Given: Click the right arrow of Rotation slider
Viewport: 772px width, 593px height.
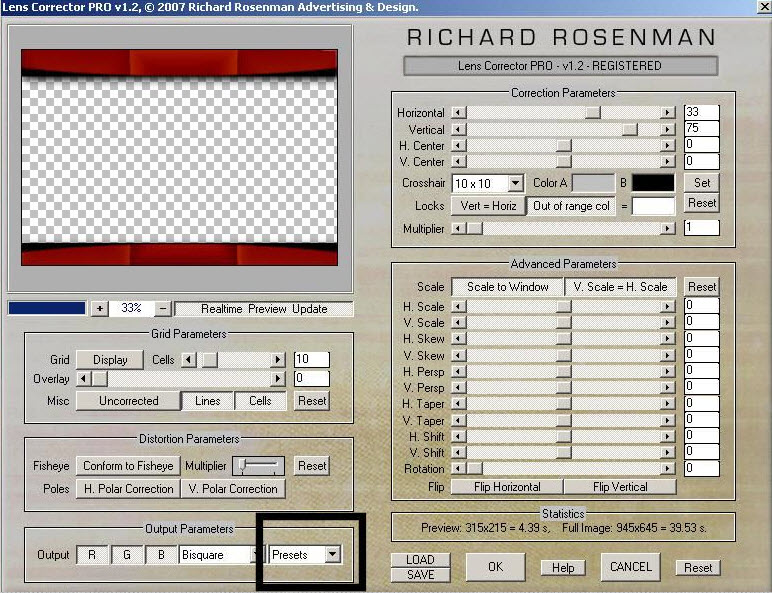Looking at the screenshot, I should tap(667, 468).
